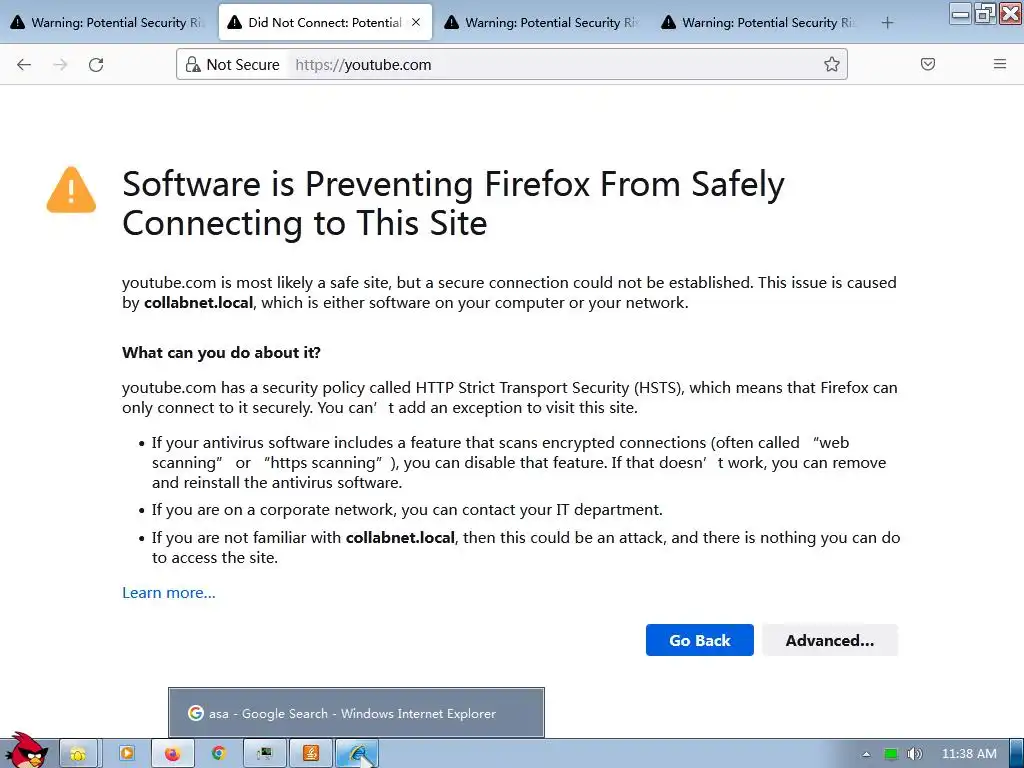Reload the current page

96,65
